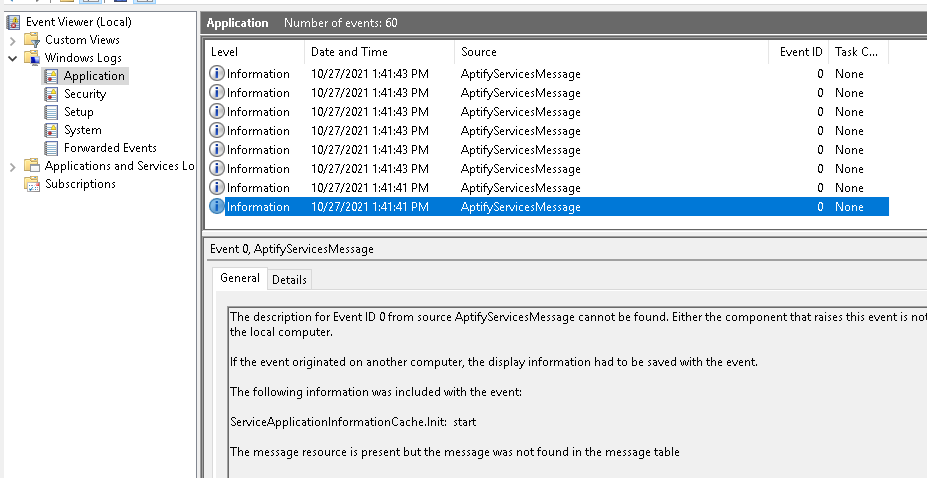
Task: Click the Source column header
Action: [x=611, y=52]
